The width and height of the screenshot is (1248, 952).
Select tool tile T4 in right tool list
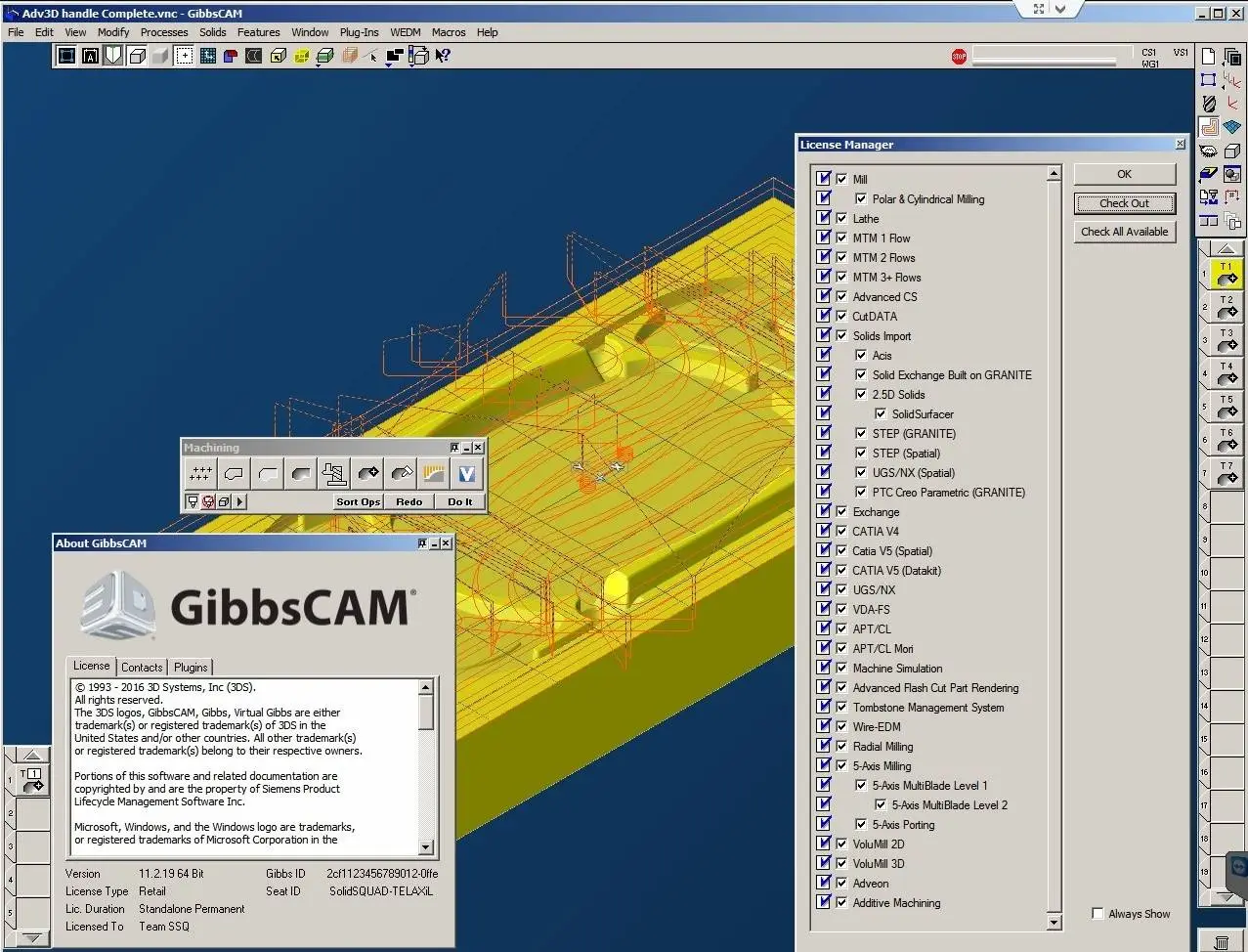pos(1226,372)
